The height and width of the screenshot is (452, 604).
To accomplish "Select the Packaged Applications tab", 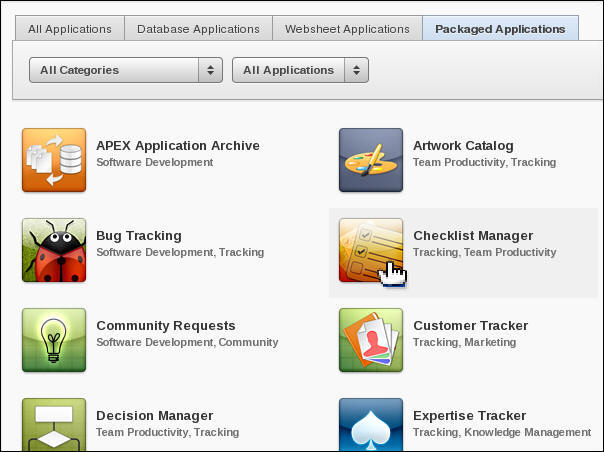I will 500,29.
